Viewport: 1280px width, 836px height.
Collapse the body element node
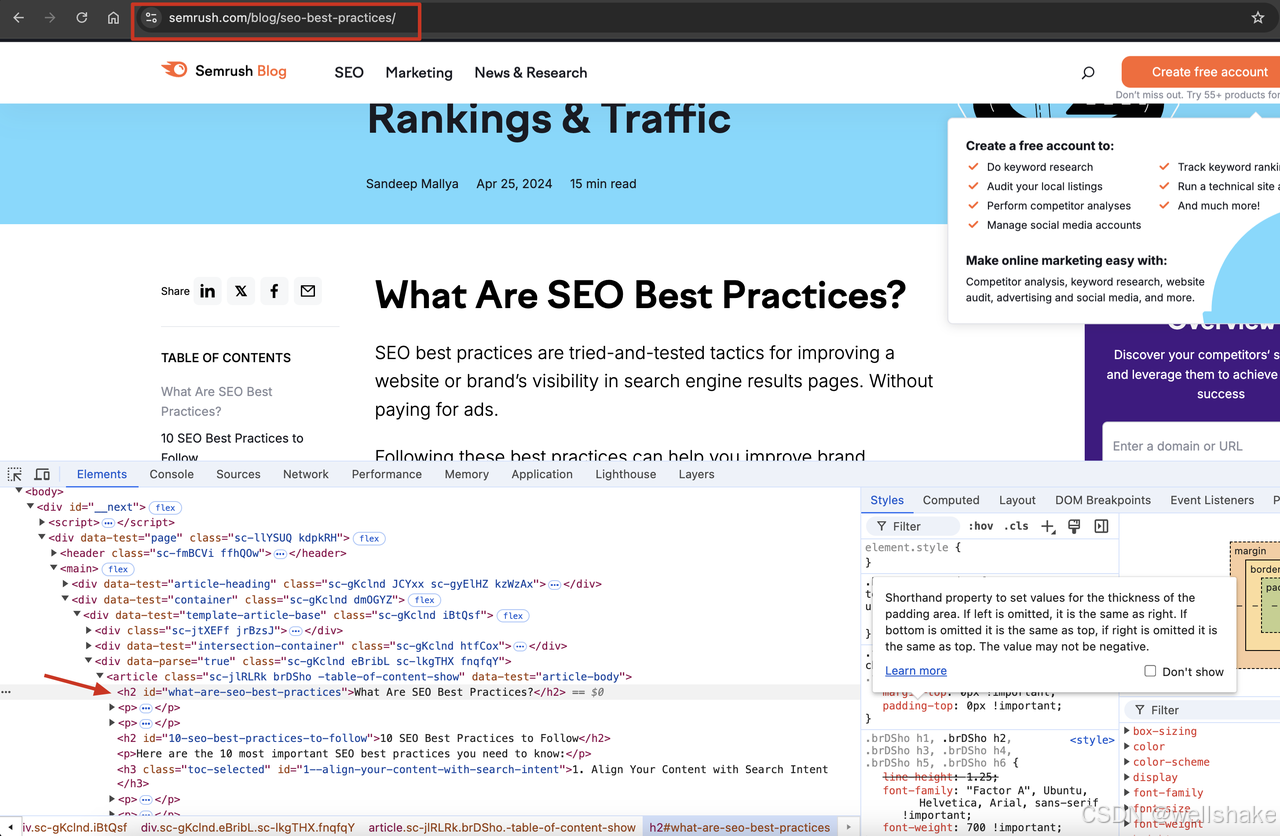pos(19,492)
